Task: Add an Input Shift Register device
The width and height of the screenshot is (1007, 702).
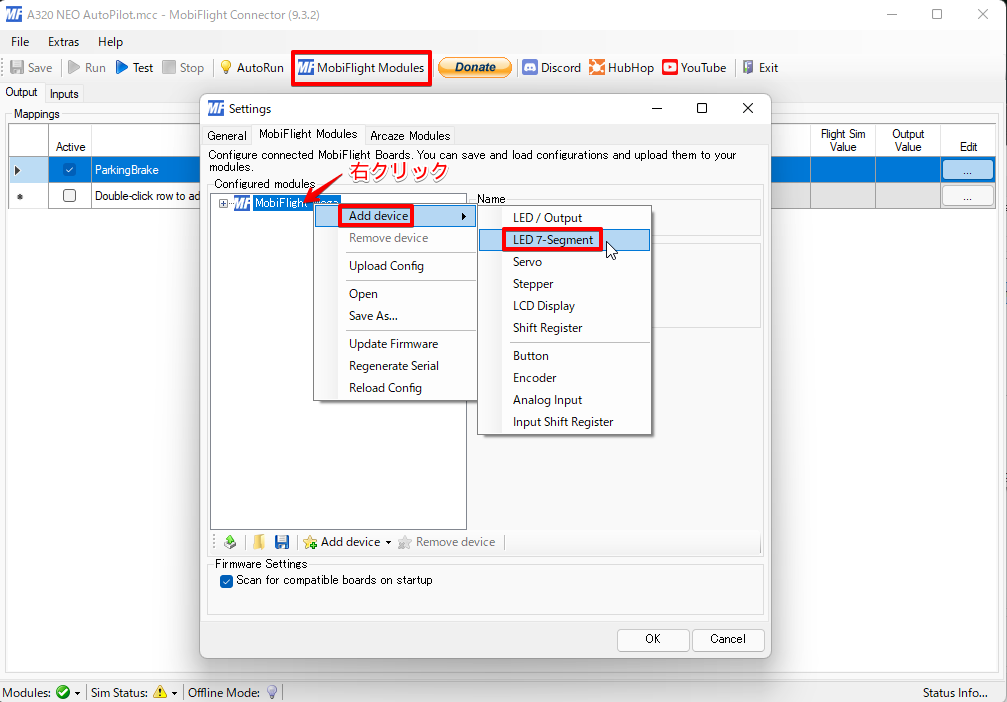Action: point(565,422)
